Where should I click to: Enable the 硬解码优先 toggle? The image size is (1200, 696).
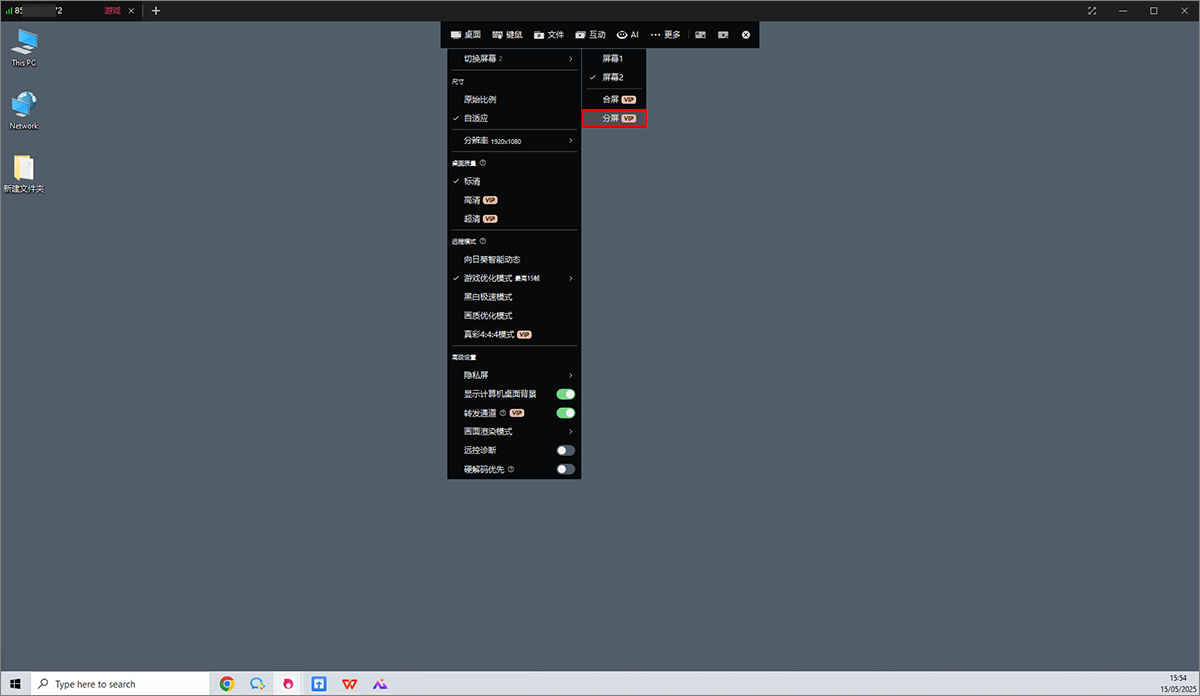tap(566, 469)
